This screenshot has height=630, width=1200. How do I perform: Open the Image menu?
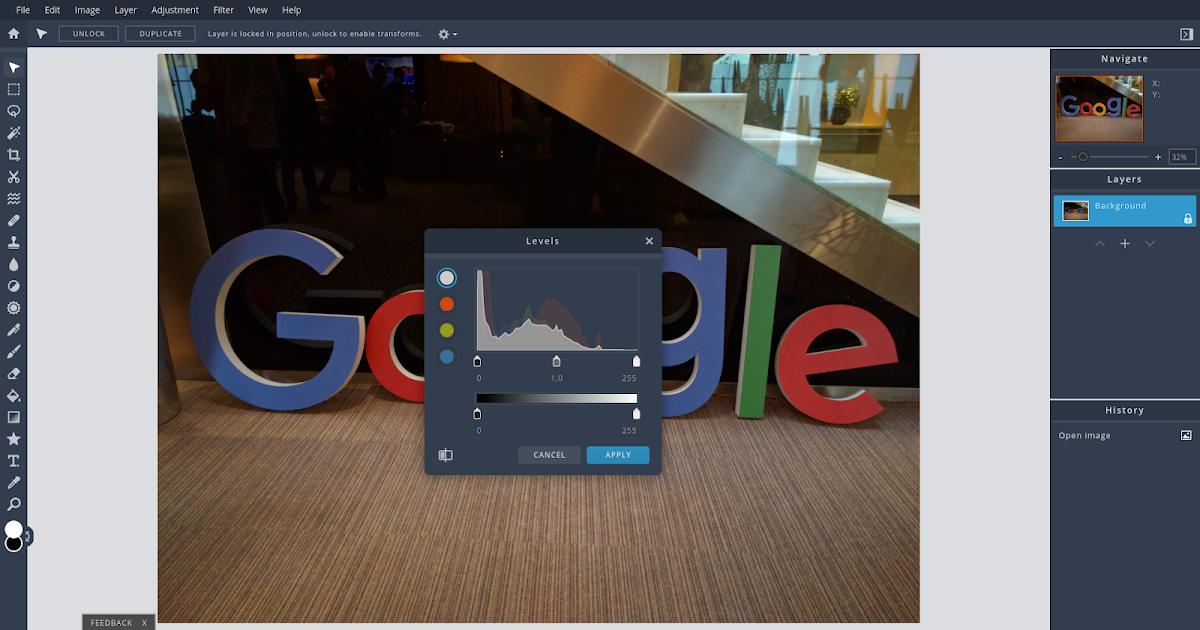[x=87, y=10]
